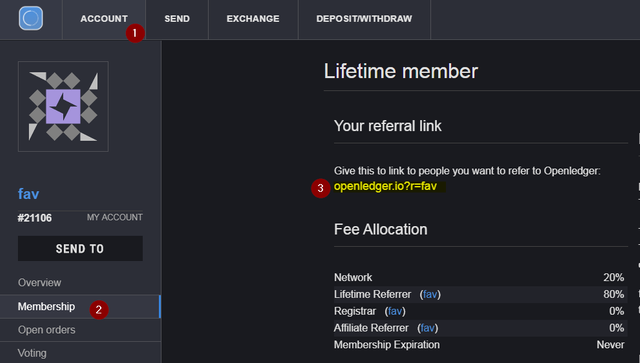
Task: Click the fav link beside Affiliate Referrer
Action: (x=427, y=328)
